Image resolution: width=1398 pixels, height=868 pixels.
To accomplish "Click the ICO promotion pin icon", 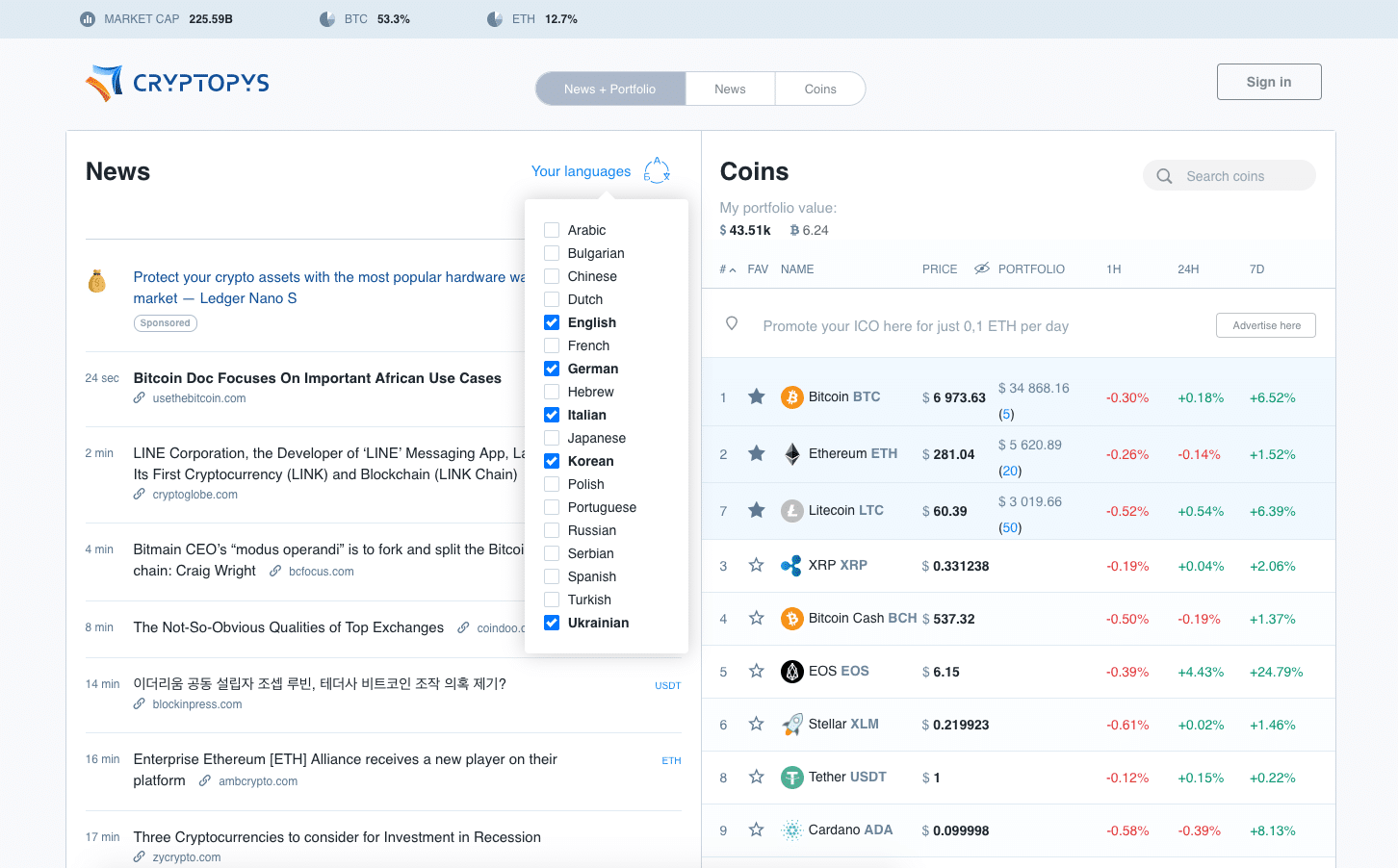I will point(732,324).
